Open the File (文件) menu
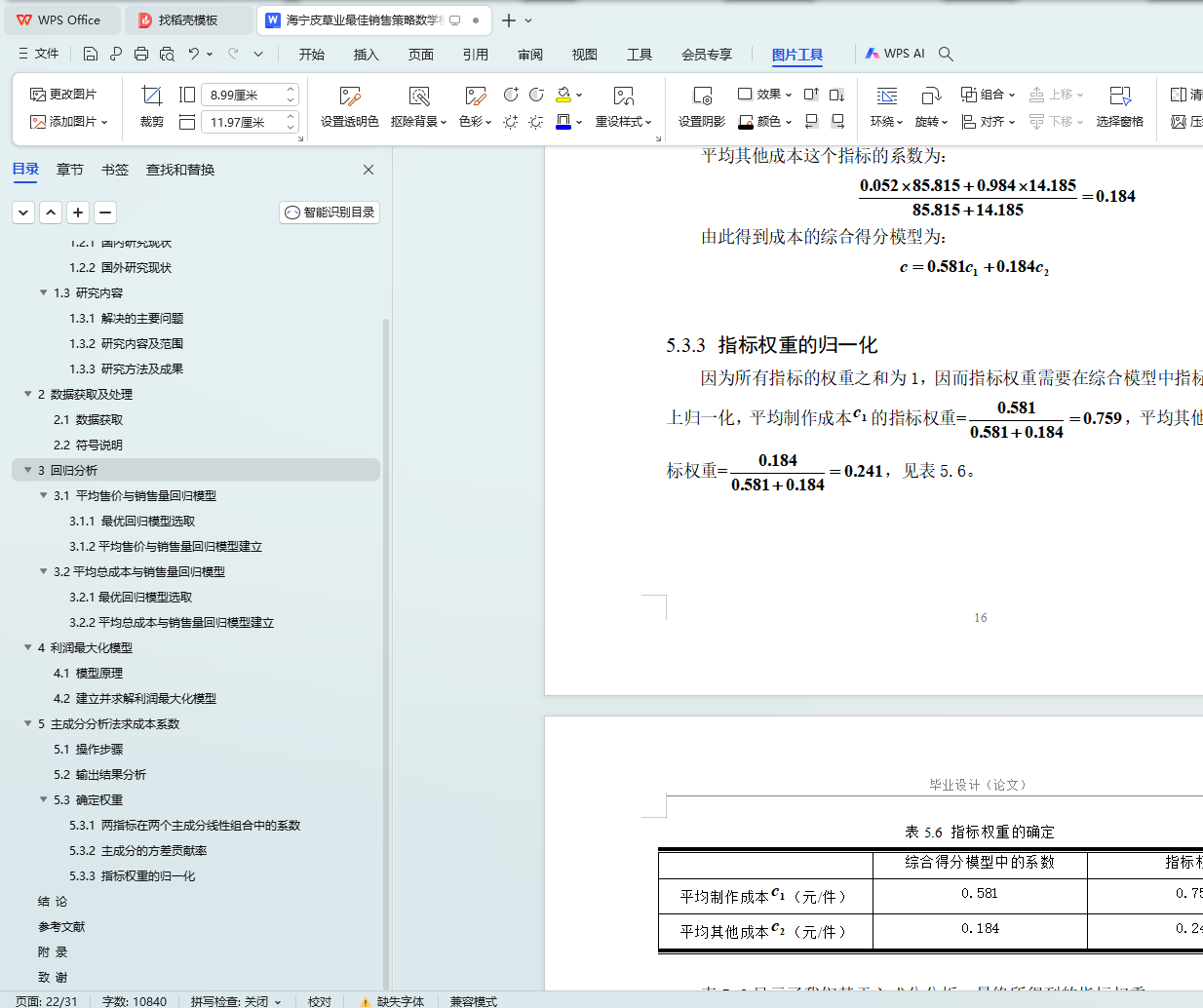The height and width of the screenshot is (1008, 1203). (39, 54)
